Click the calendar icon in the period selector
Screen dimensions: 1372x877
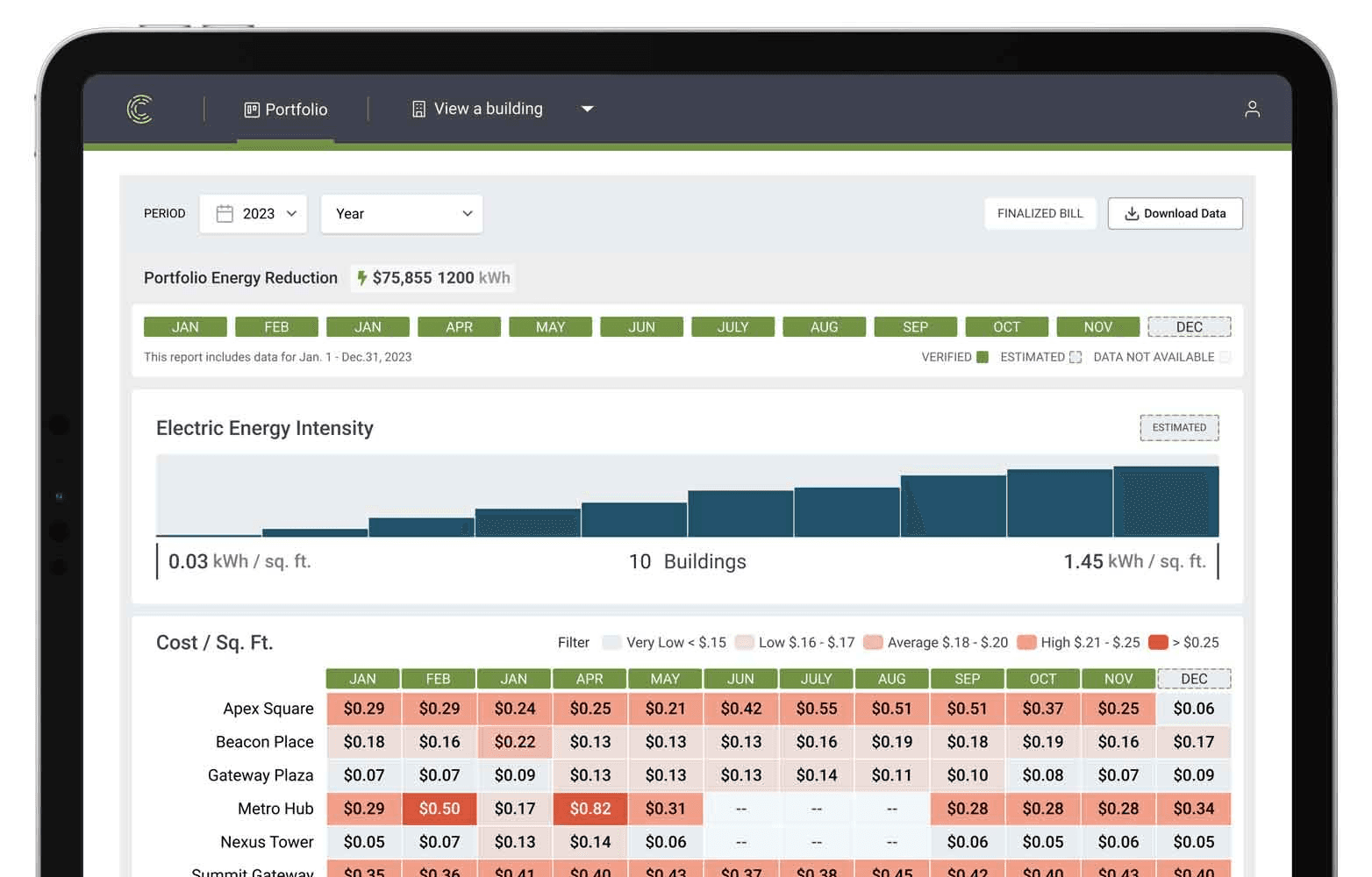(x=225, y=213)
